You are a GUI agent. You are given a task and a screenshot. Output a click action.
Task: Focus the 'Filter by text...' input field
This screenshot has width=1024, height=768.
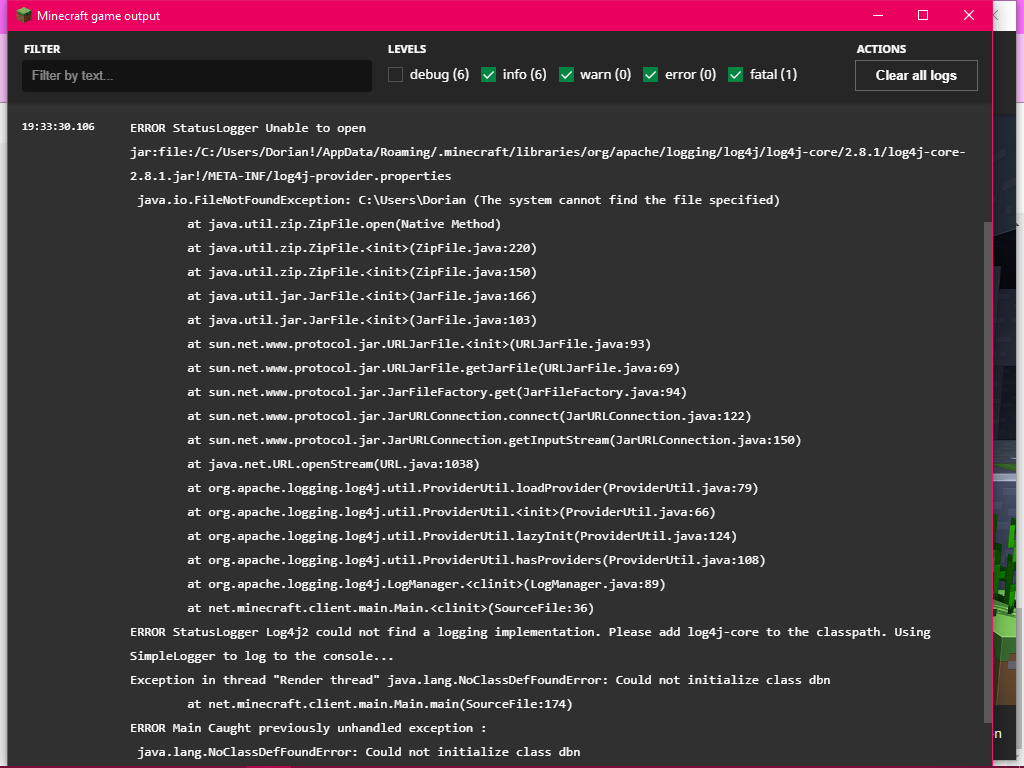(x=197, y=76)
